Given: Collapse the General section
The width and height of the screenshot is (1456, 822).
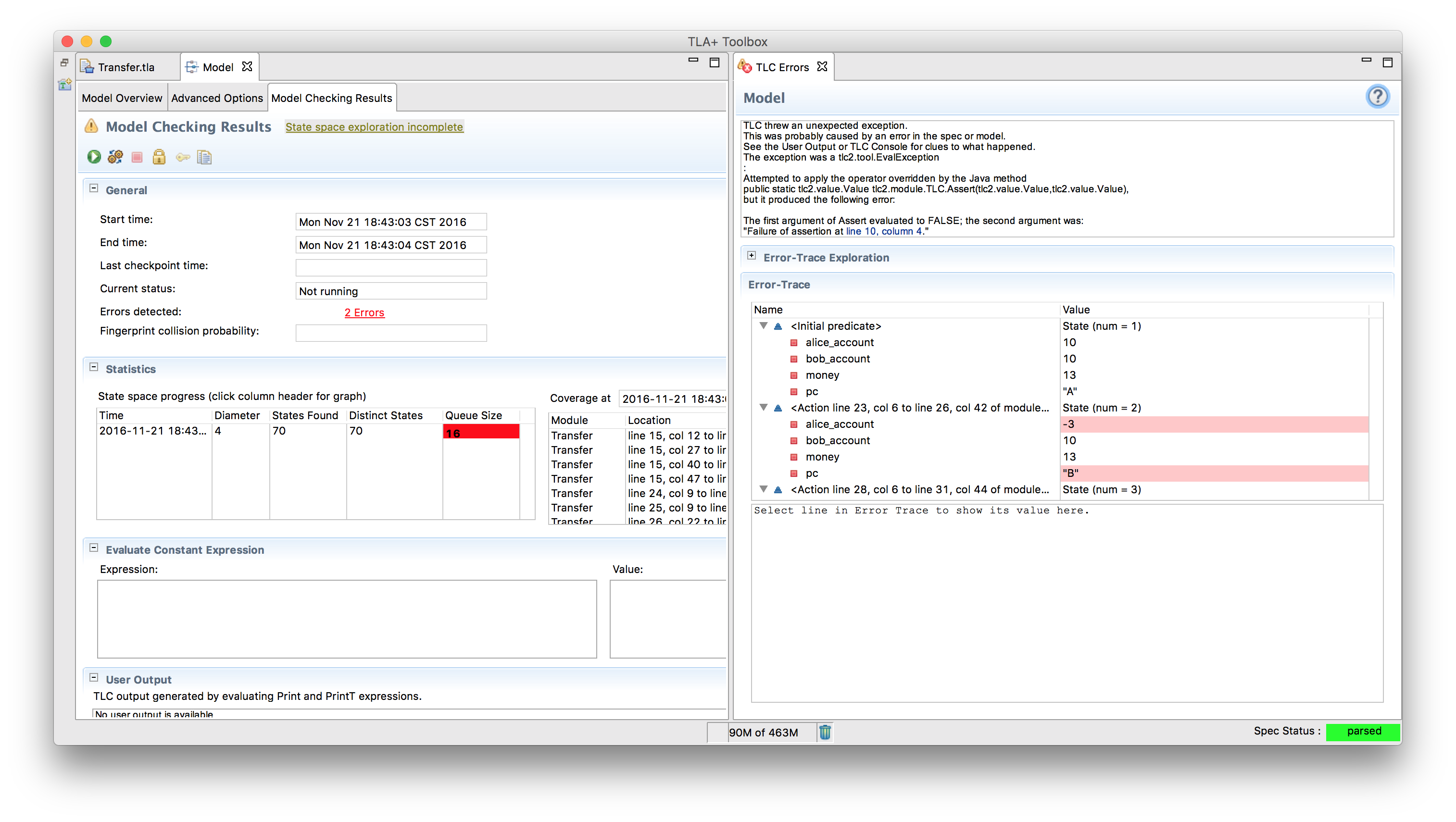Looking at the screenshot, I should tap(94, 189).
